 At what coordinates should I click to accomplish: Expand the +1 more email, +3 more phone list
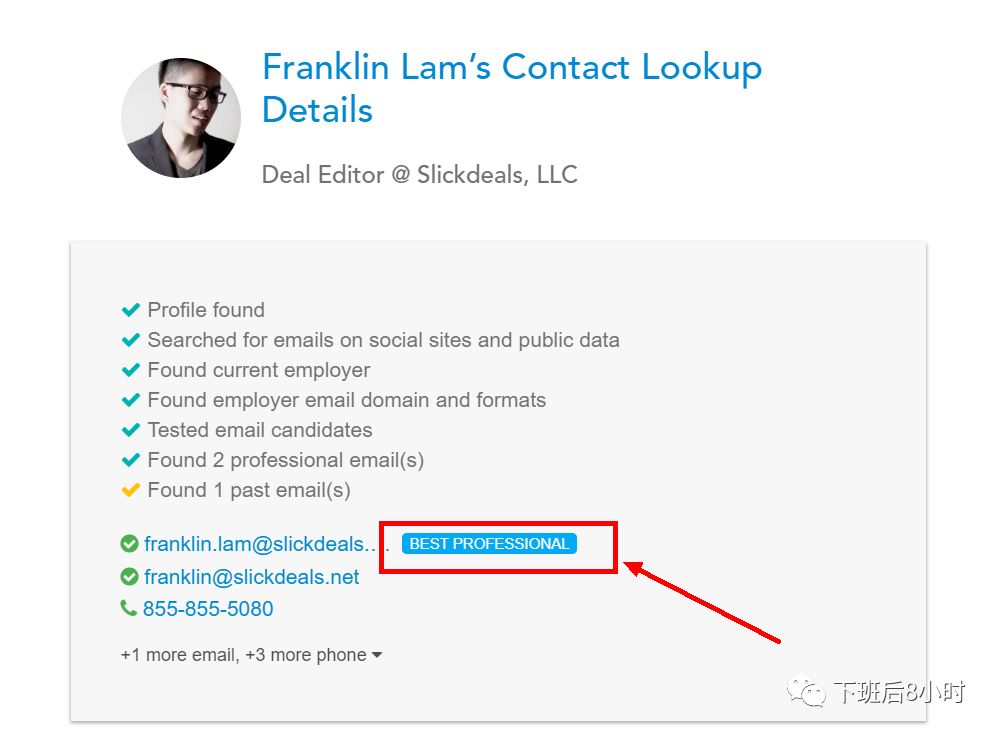(x=251, y=655)
